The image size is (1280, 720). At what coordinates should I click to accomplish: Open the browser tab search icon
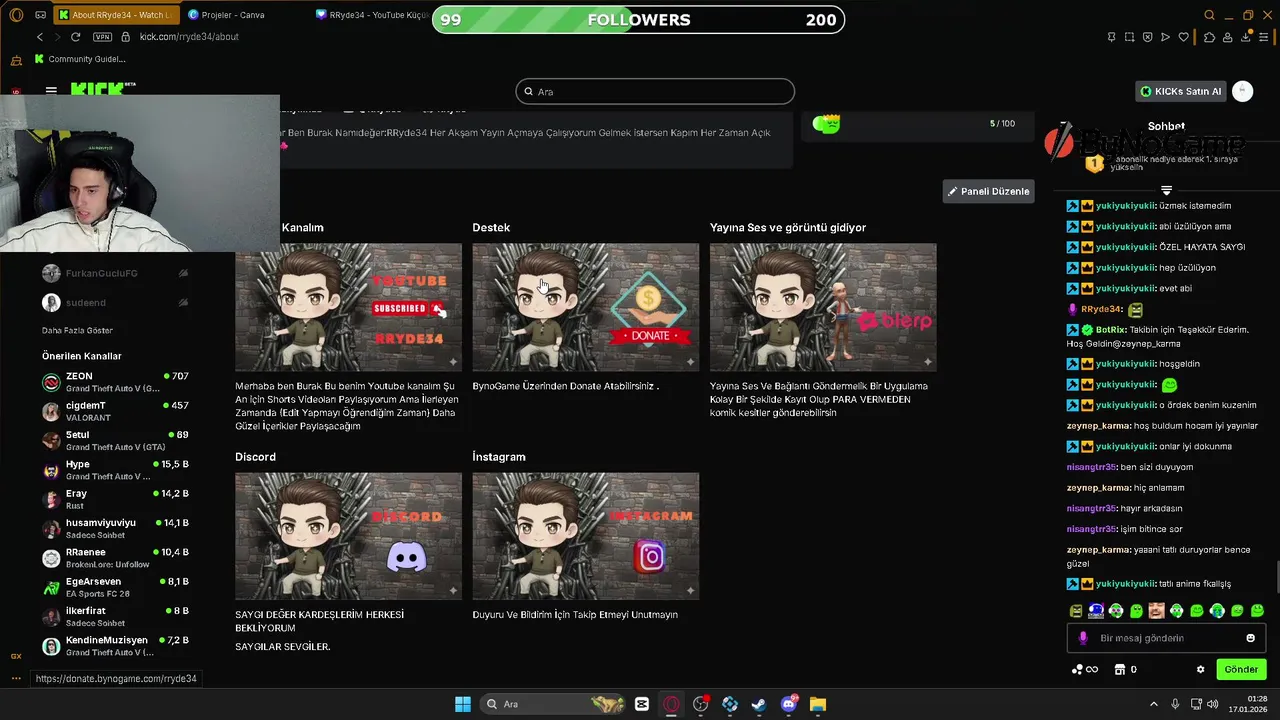(x=1209, y=15)
